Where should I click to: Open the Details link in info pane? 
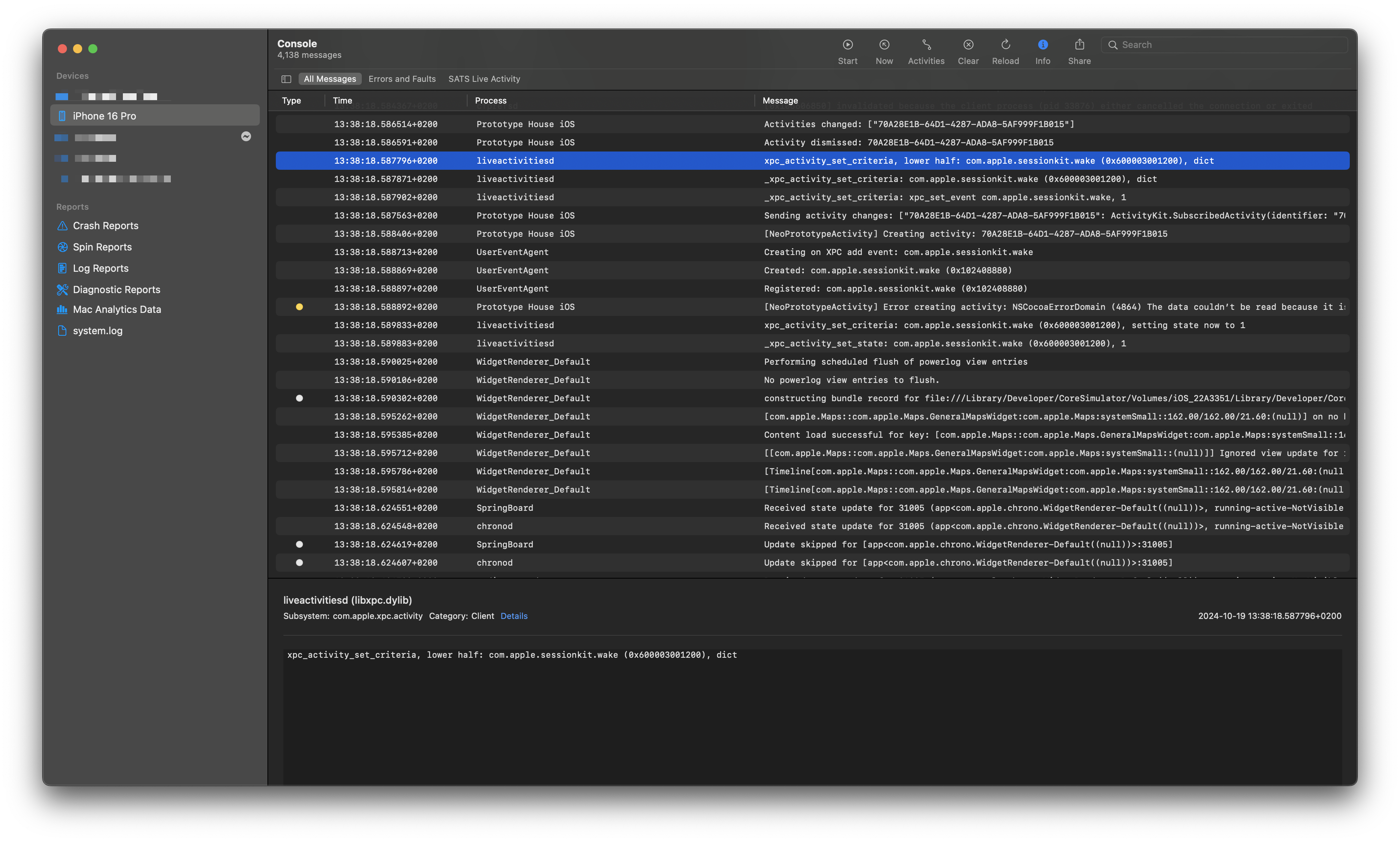[x=514, y=616]
